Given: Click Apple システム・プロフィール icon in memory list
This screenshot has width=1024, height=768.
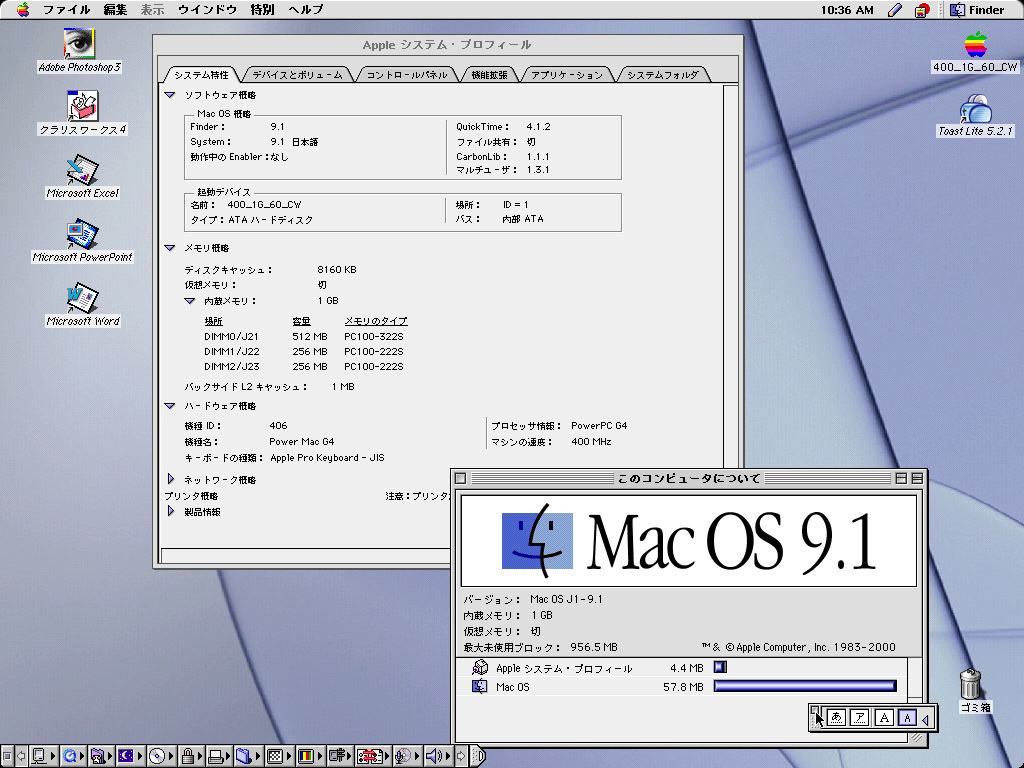Looking at the screenshot, I should 480,667.
